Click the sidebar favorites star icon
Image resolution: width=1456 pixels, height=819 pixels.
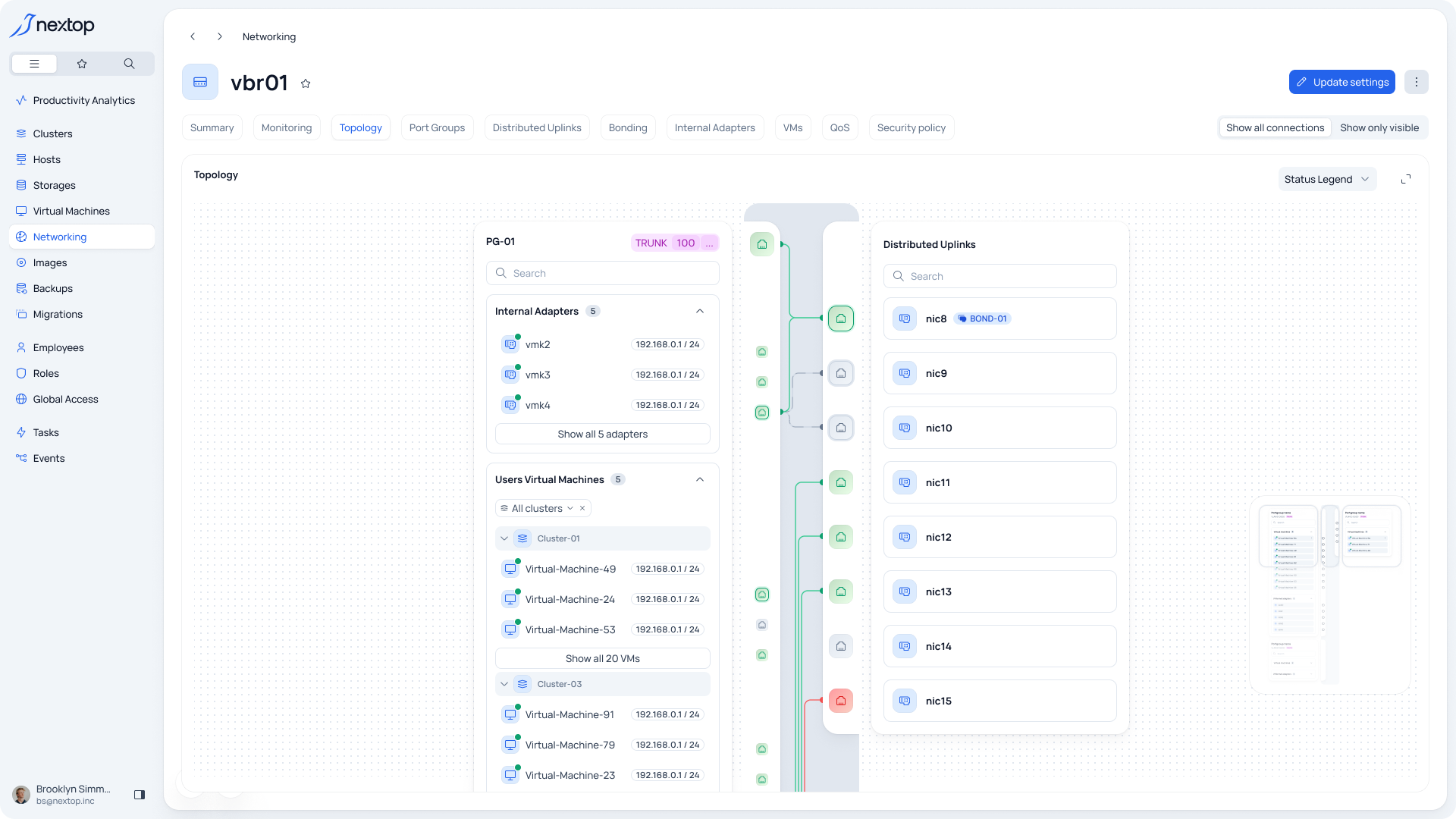(82, 64)
